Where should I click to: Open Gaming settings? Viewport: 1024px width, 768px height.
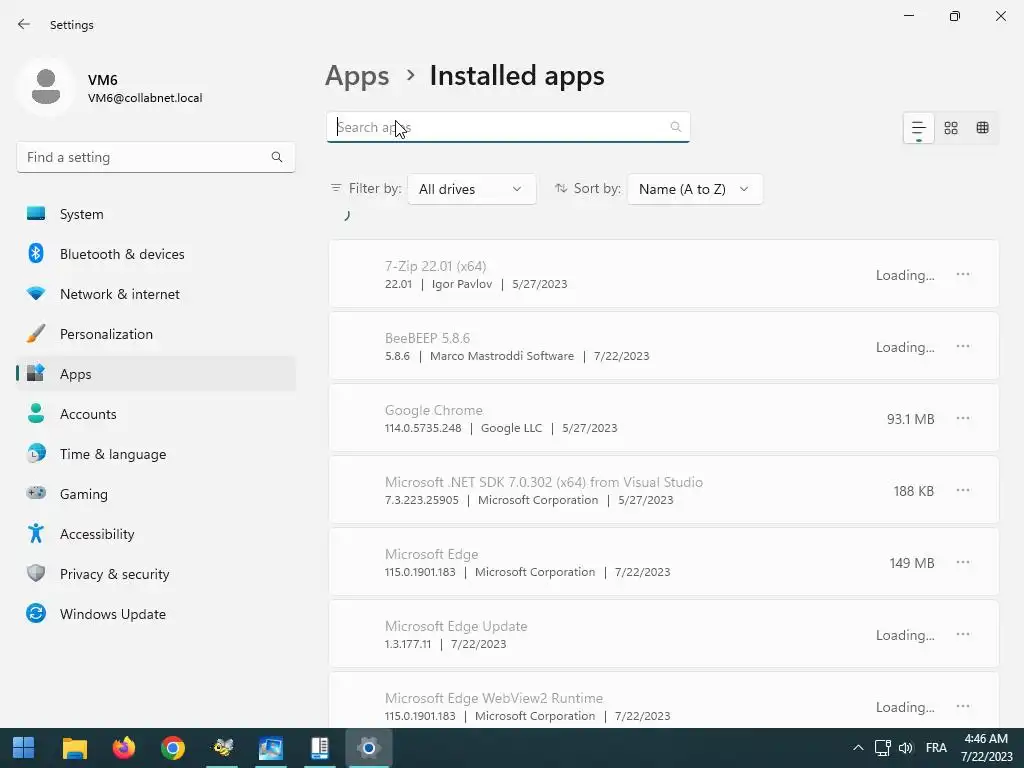(x=156, y=494)
